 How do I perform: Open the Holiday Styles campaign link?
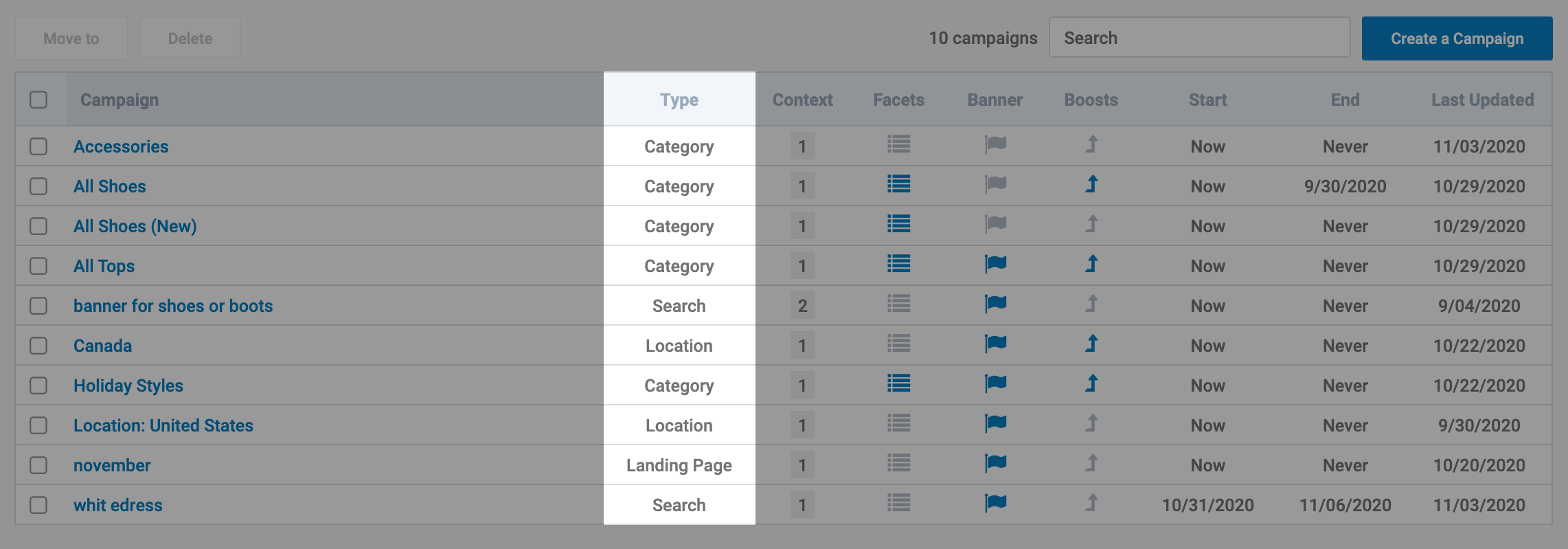tap(128, 385)
